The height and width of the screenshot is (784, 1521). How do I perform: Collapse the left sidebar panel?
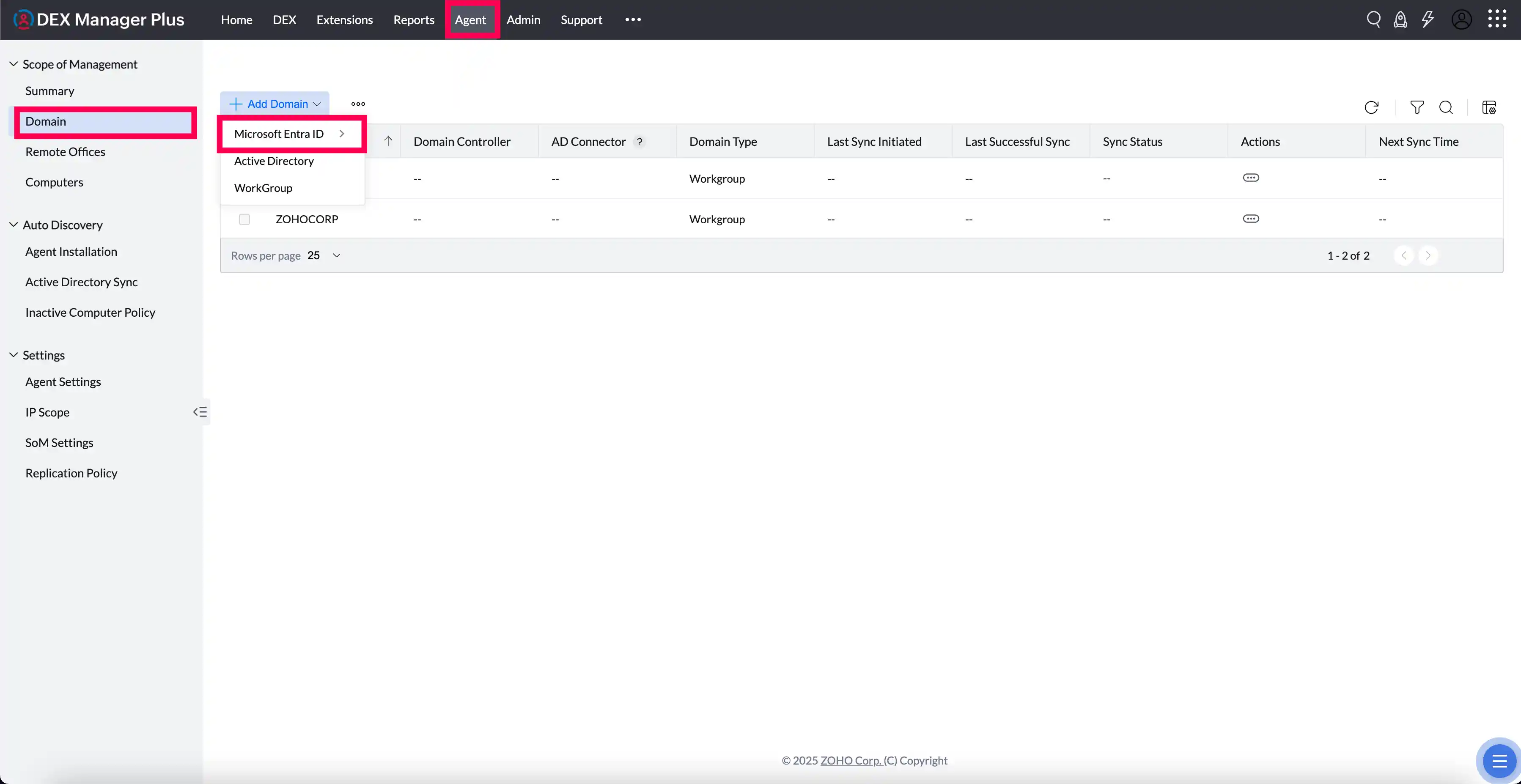(200, 412)
